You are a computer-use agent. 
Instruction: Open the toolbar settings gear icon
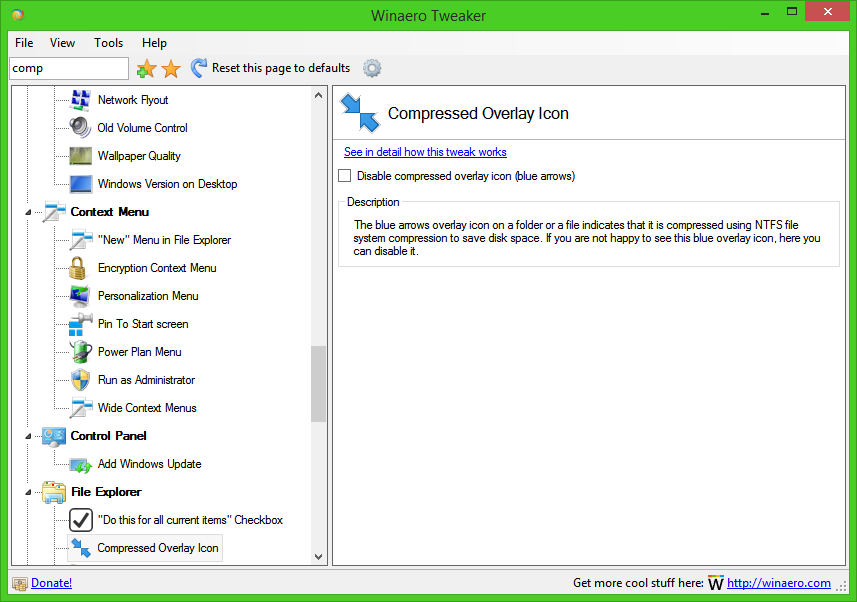(371, 68)
